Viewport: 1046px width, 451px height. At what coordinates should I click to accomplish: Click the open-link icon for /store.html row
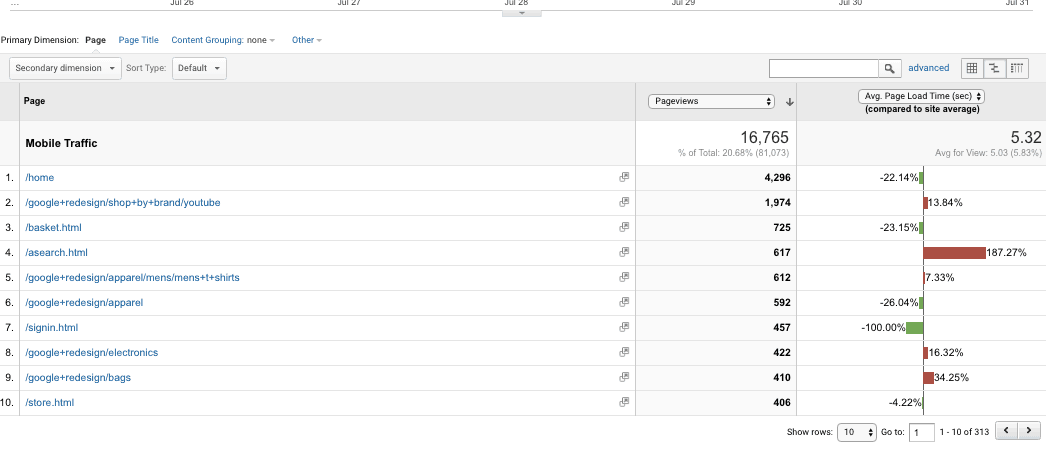point(623,402)
